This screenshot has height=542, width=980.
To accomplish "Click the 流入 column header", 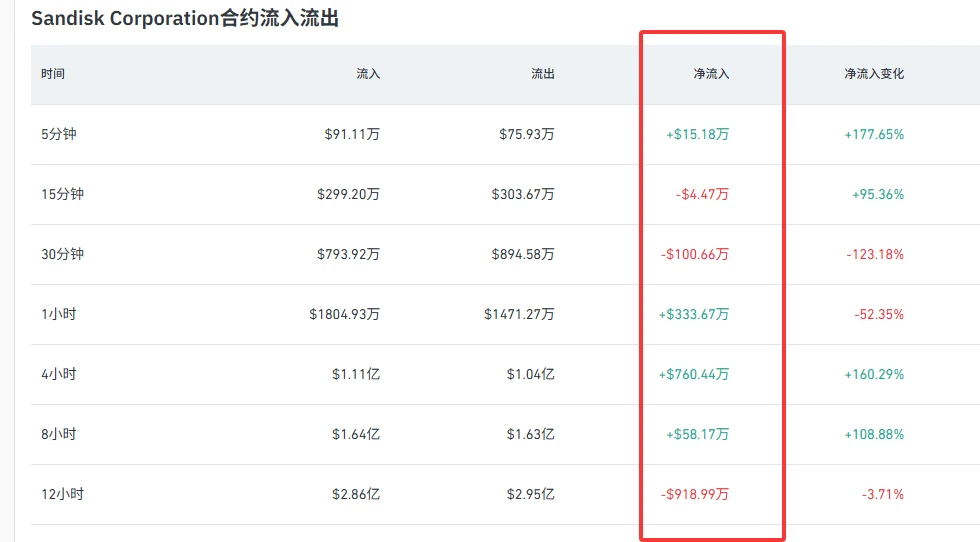I will pyautogui.click(x=368, y=74).
